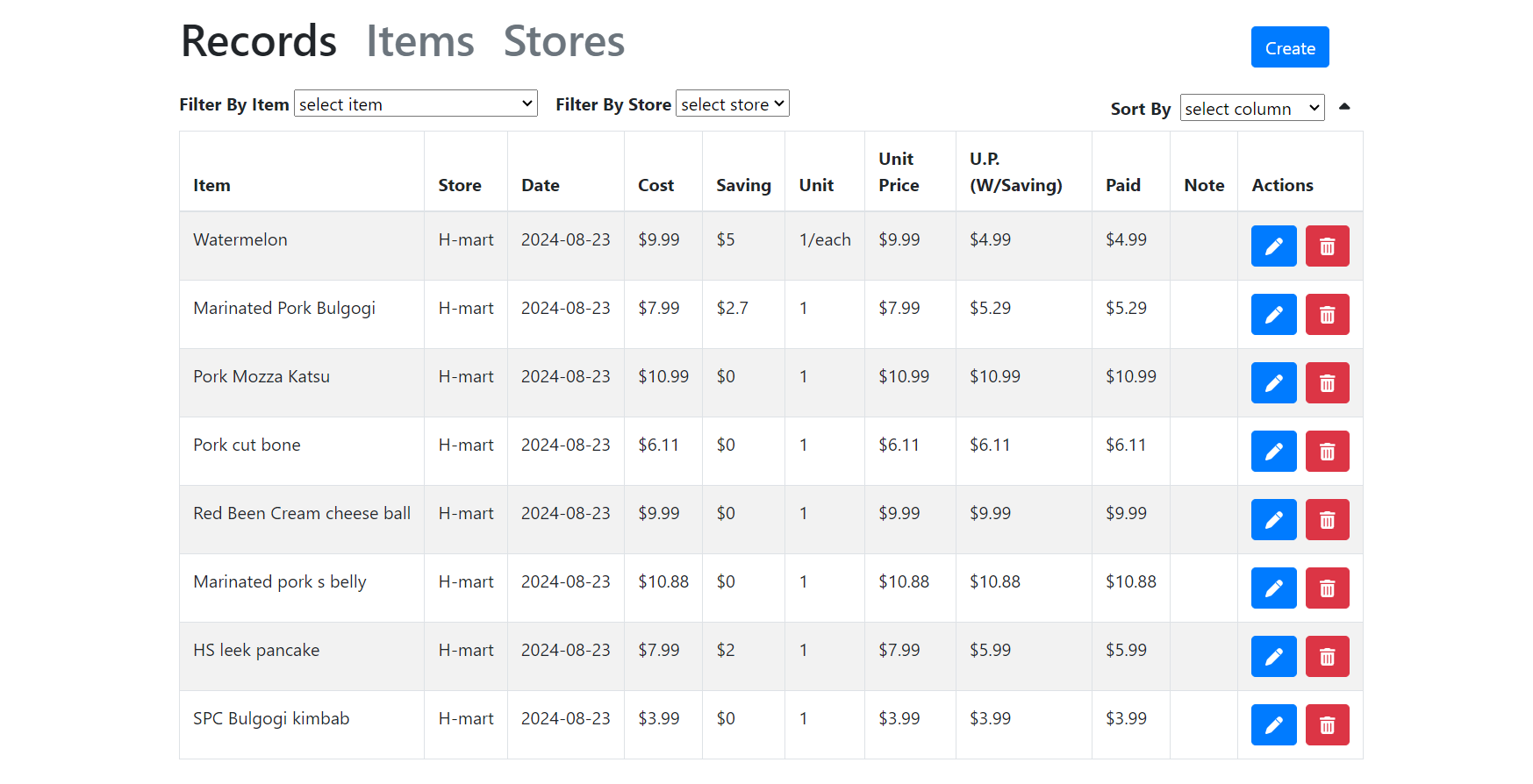Edit the Pork cut bone record
The width and height of the screenshot is (1533, 784).
coord(1273,452)
